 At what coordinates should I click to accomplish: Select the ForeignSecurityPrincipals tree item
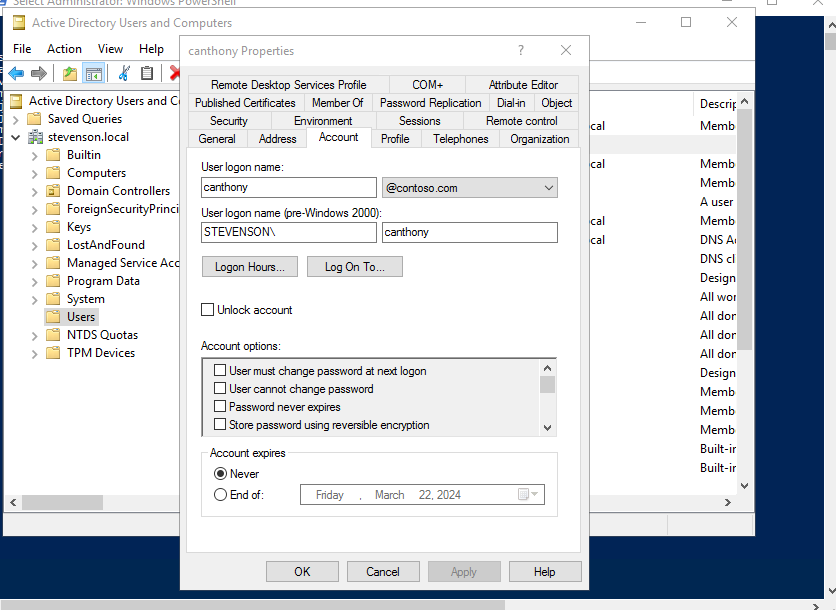tap(123, 208)
